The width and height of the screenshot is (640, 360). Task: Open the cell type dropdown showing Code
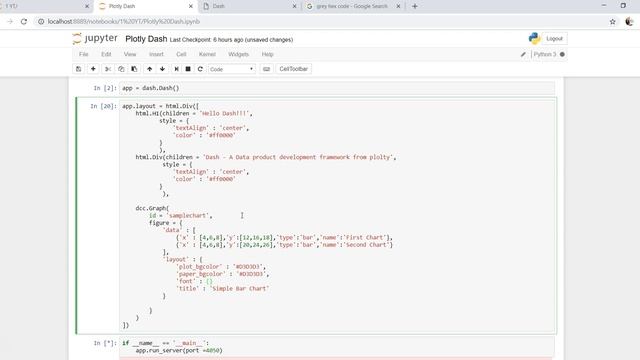point(231,69)
